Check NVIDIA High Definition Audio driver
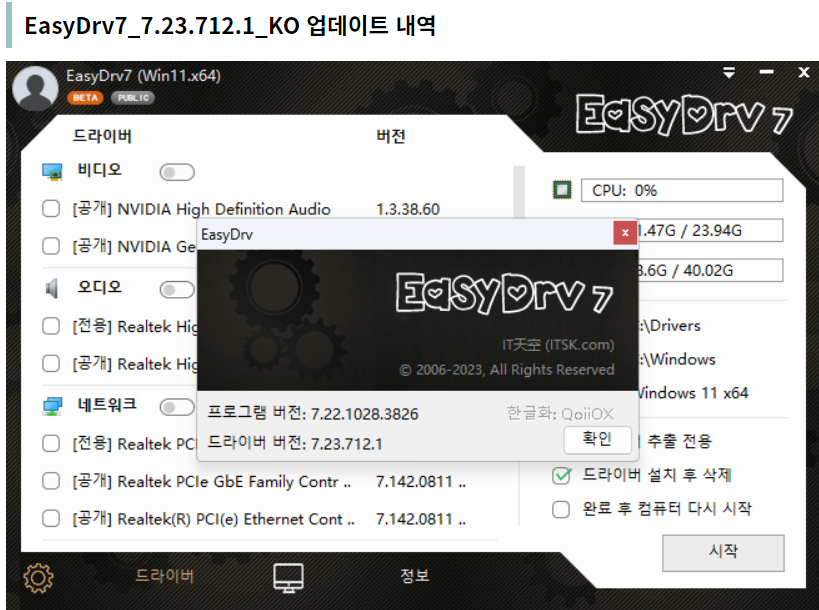 (51, 209)
